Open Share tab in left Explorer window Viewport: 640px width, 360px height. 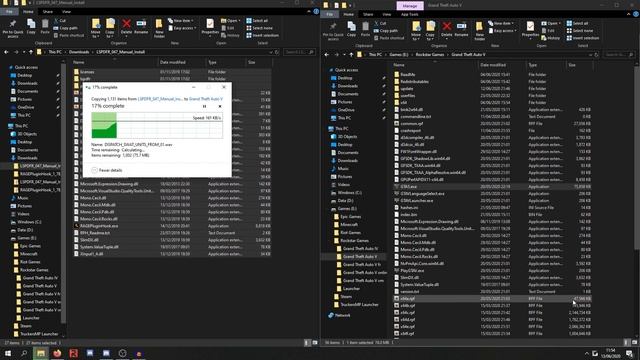click(48, 12)
